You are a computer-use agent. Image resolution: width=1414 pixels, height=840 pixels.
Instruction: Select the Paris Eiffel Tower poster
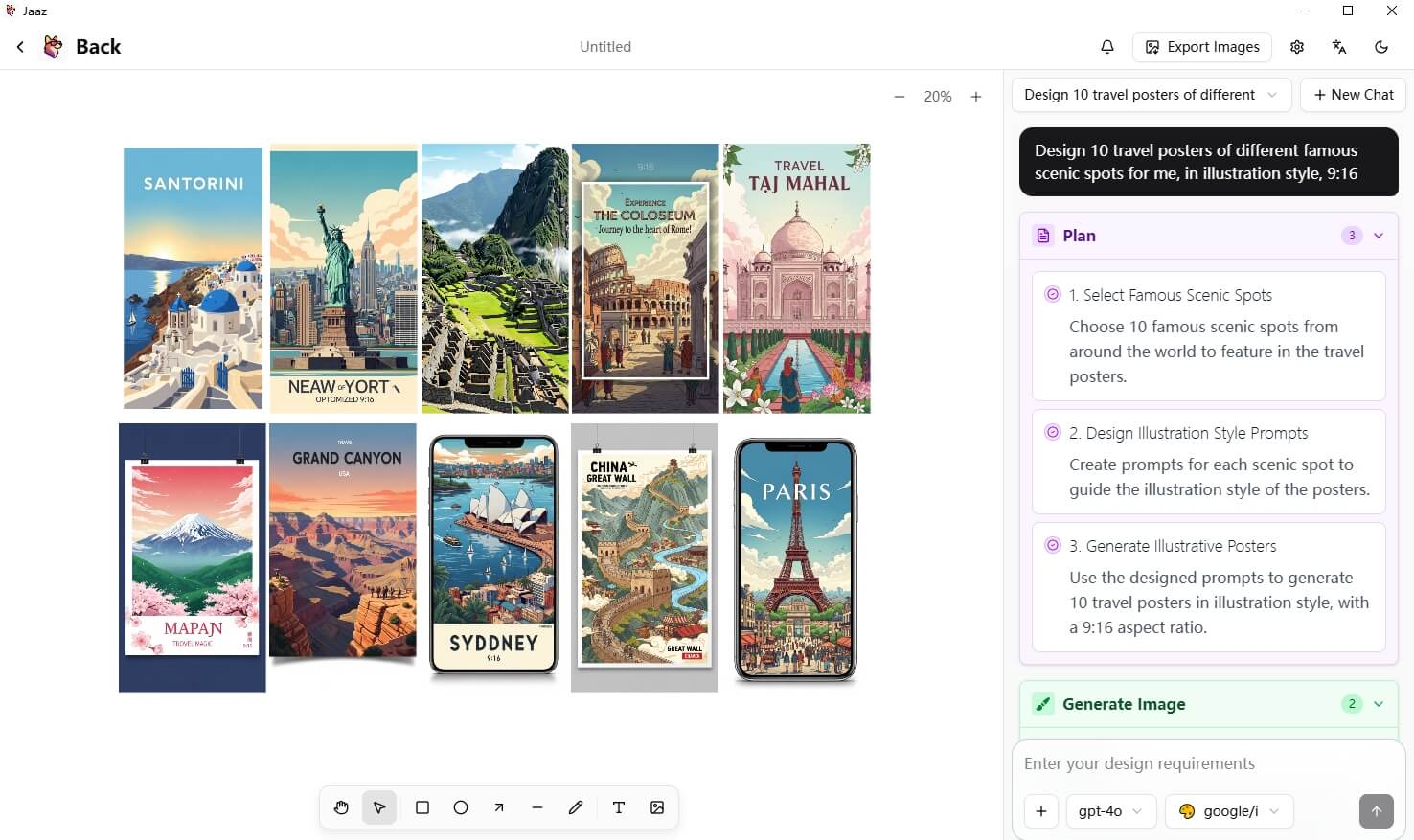(795, 559)
